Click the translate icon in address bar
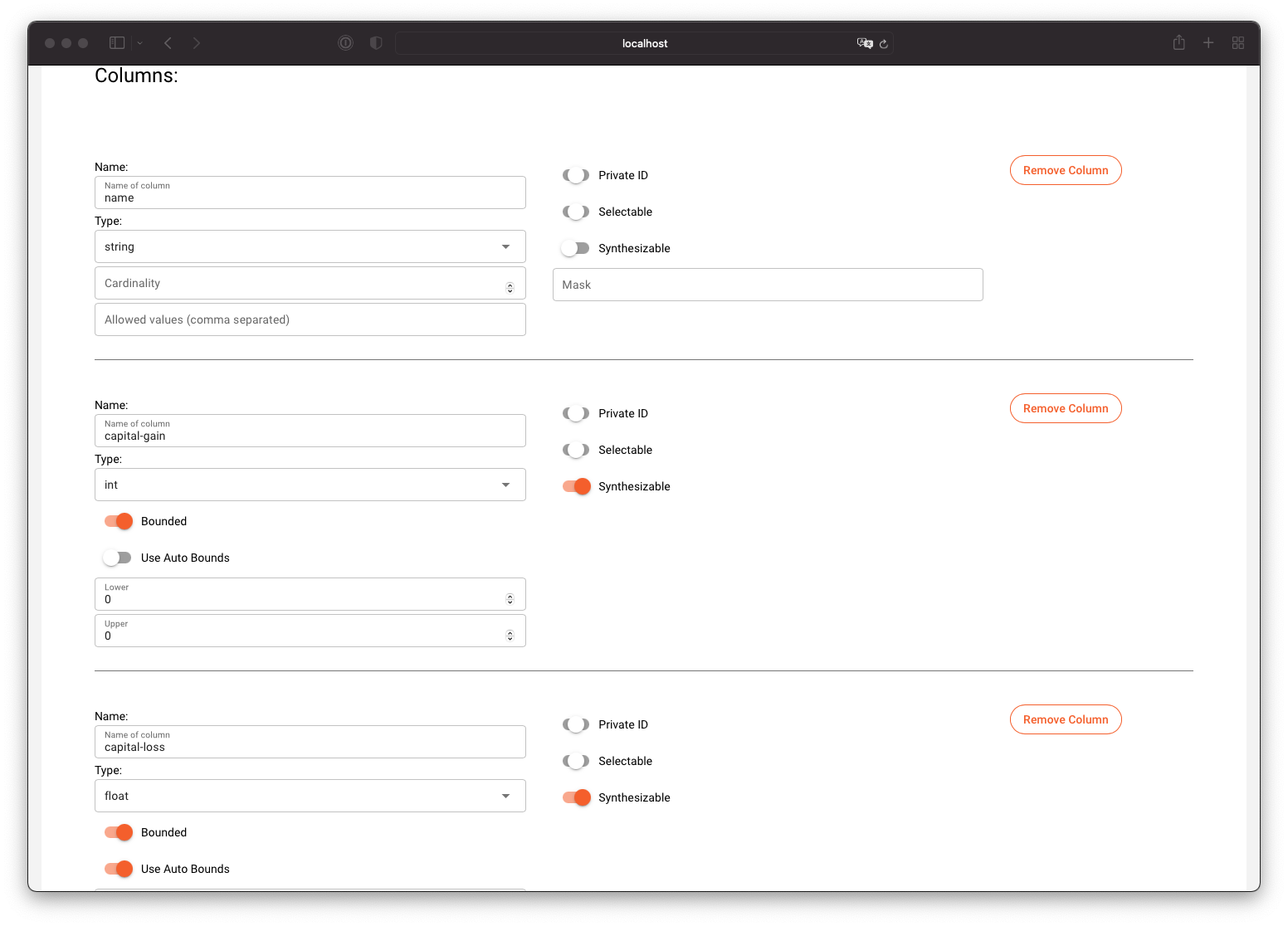The image size is (1288, 926). click(864, 43)
